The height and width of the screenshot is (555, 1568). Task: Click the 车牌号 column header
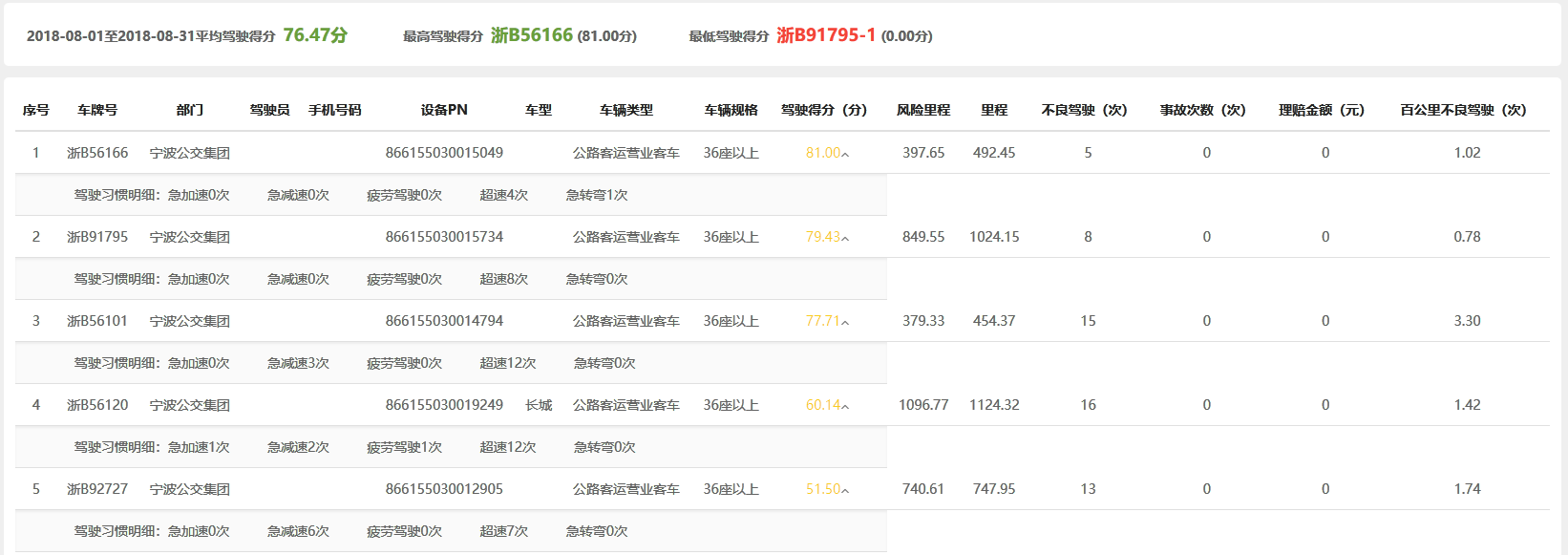97,110
